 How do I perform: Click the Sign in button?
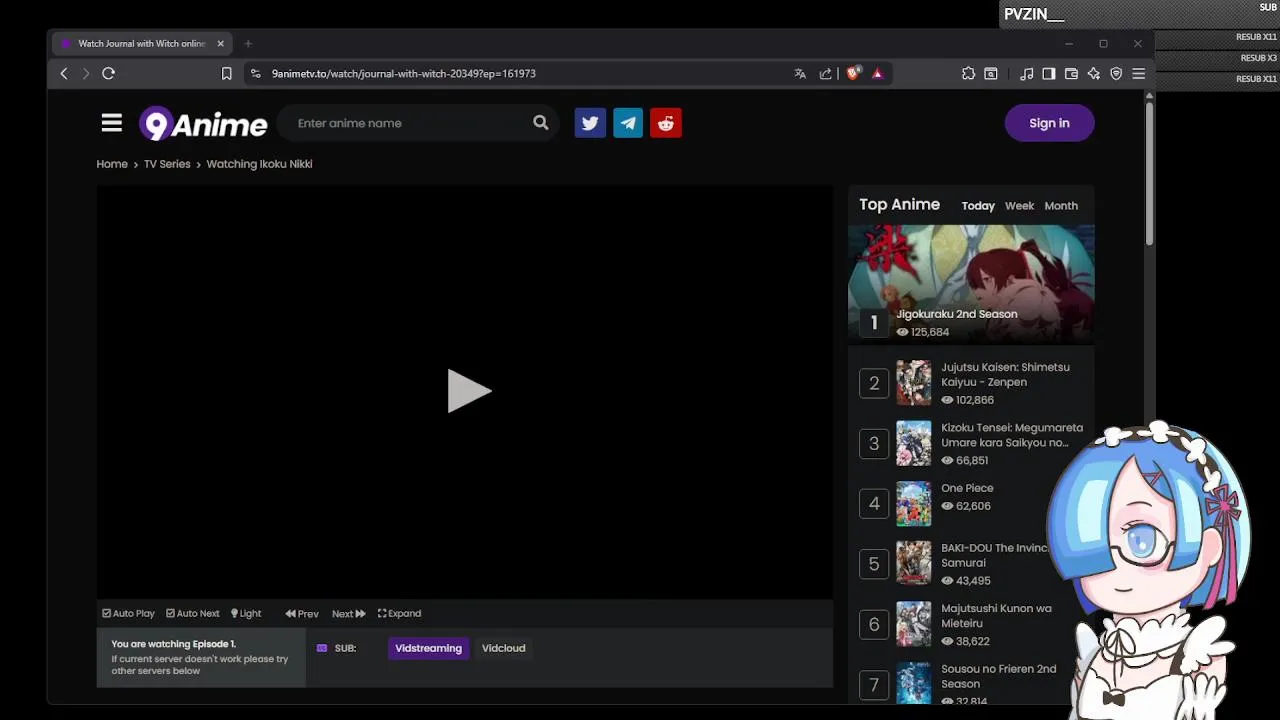[x=1049, y=123]
